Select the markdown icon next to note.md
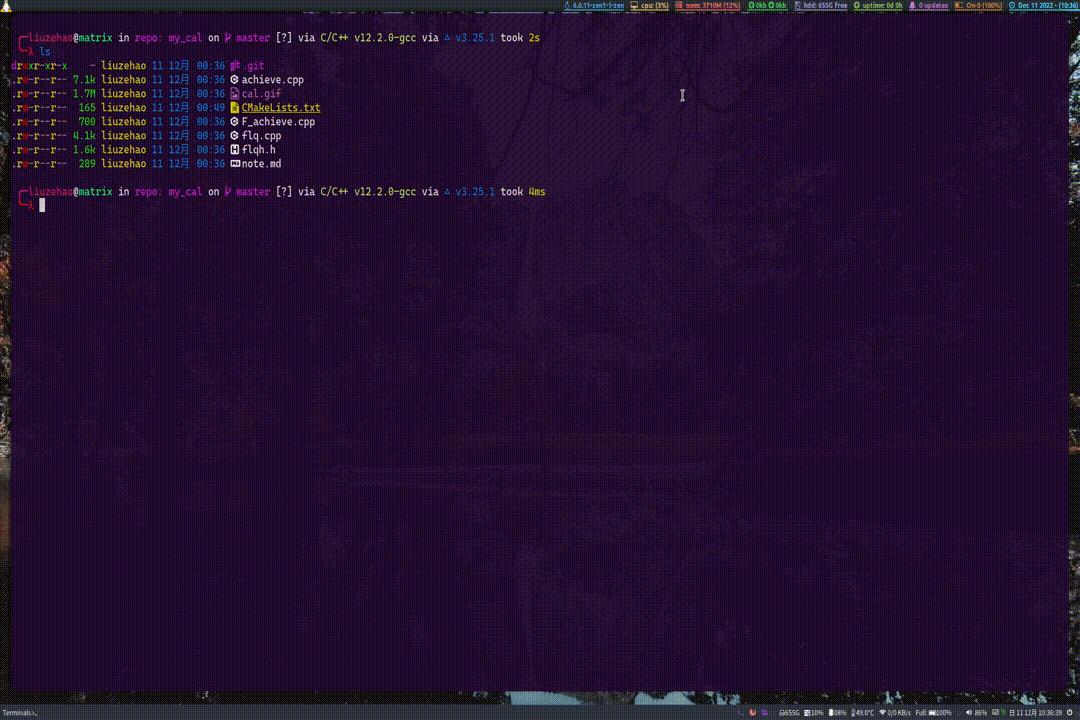Screen dimensions: 1080x720 pyautogui.click(x=234, y=163)
